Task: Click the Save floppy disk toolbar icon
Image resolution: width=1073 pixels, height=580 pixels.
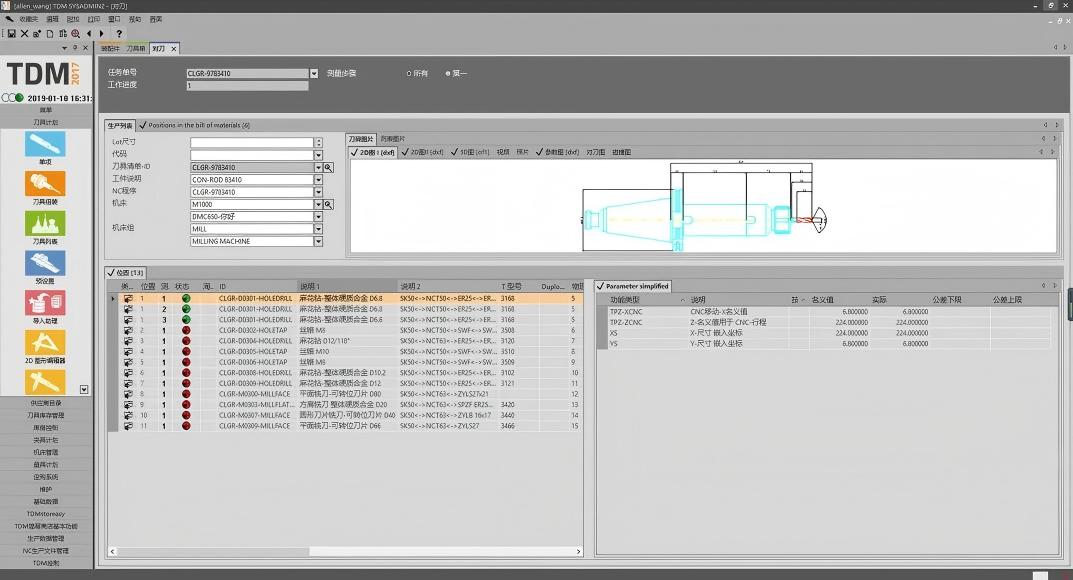Action: click(12, 33)
